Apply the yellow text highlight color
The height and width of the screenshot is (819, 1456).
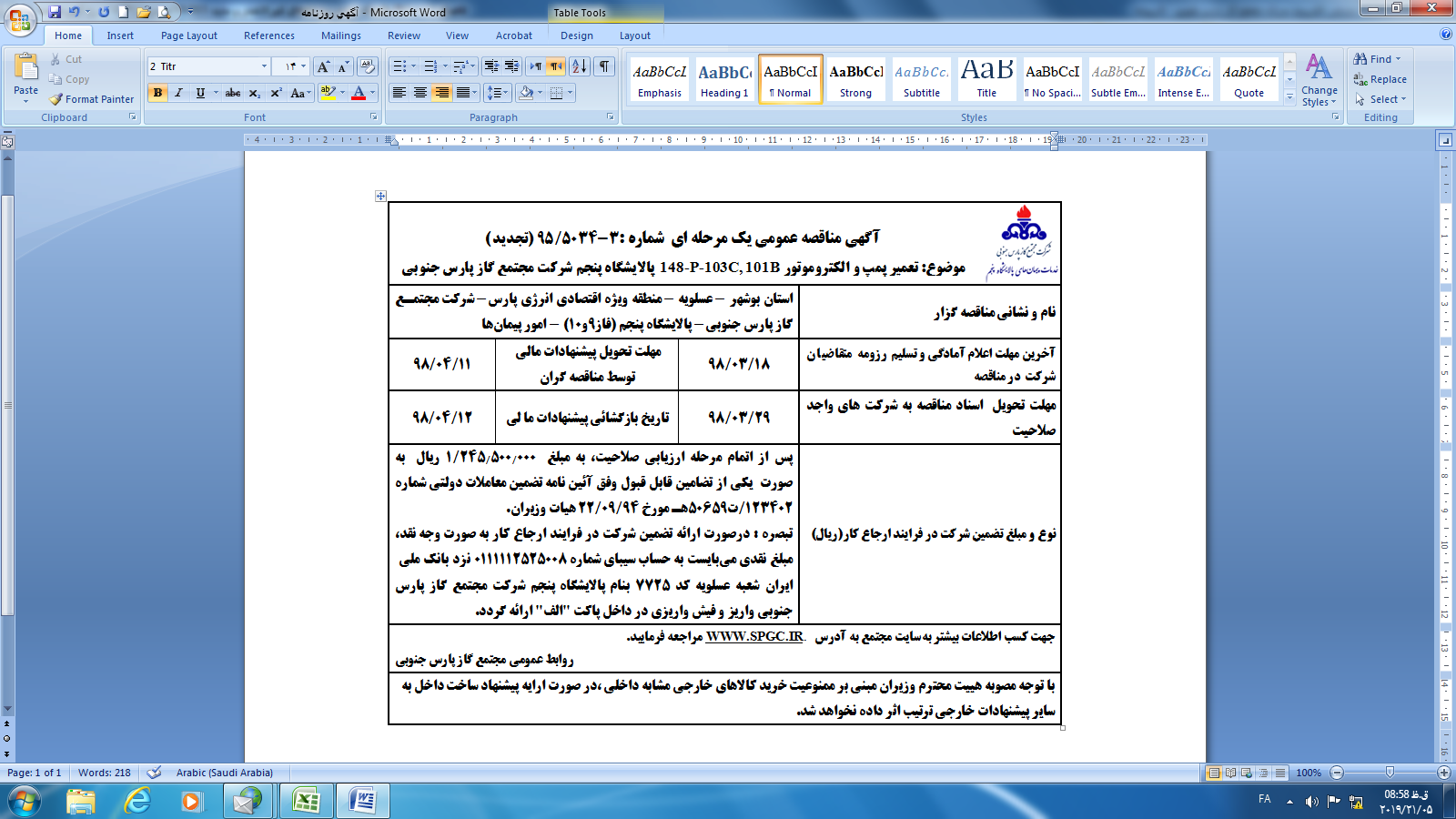point(329,93)
